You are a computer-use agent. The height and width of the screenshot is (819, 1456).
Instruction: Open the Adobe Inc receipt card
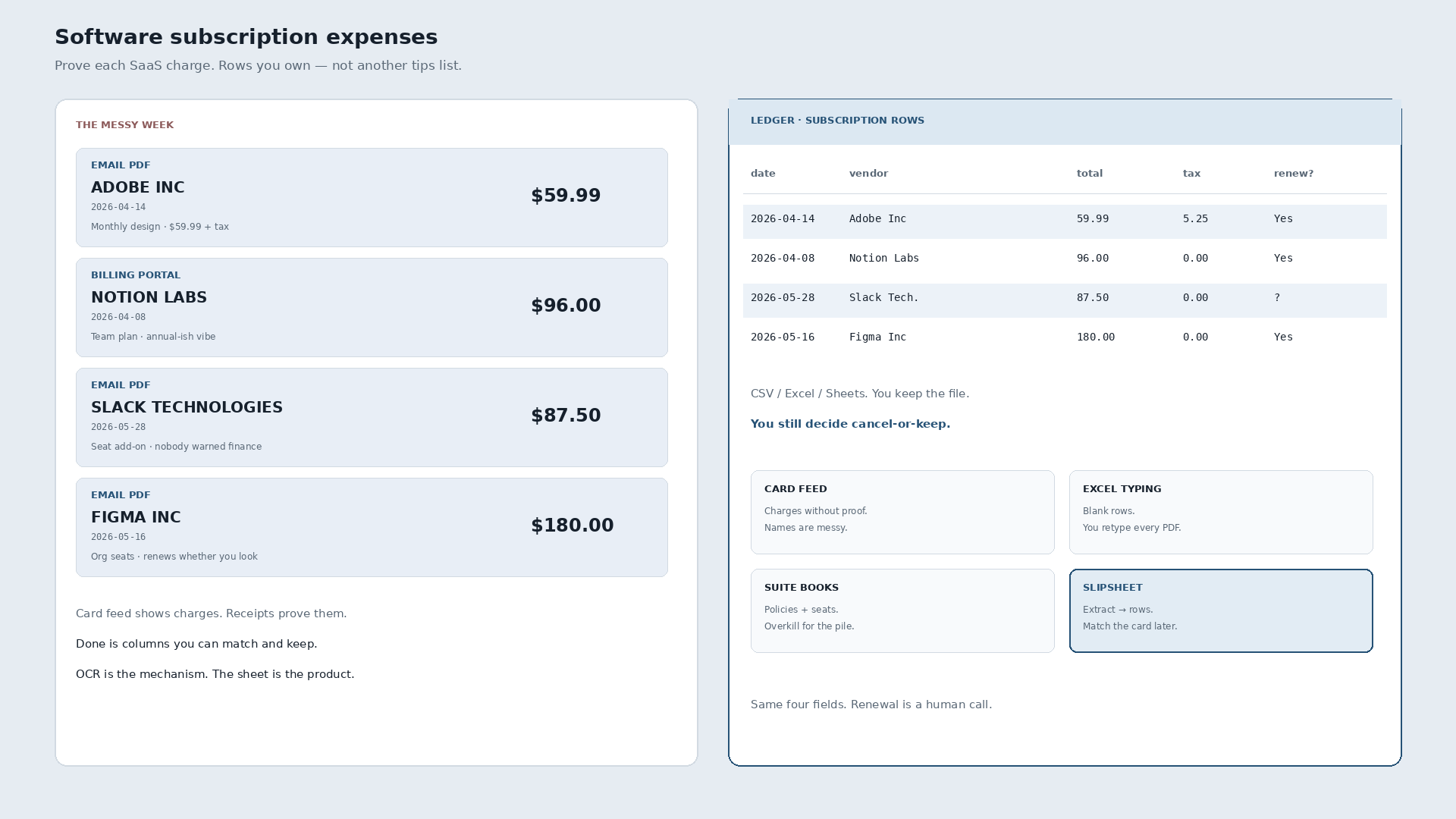[372, 197]
